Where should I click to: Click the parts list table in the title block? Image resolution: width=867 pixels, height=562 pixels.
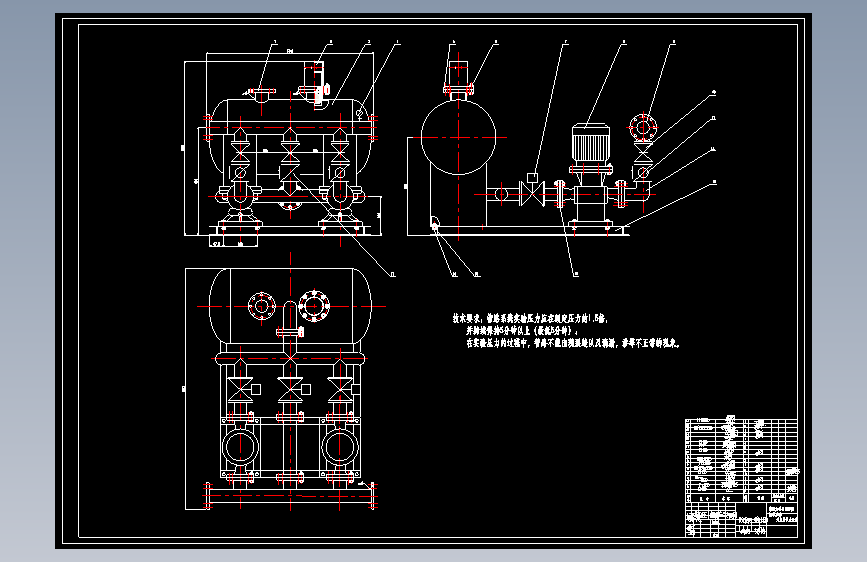741,460
